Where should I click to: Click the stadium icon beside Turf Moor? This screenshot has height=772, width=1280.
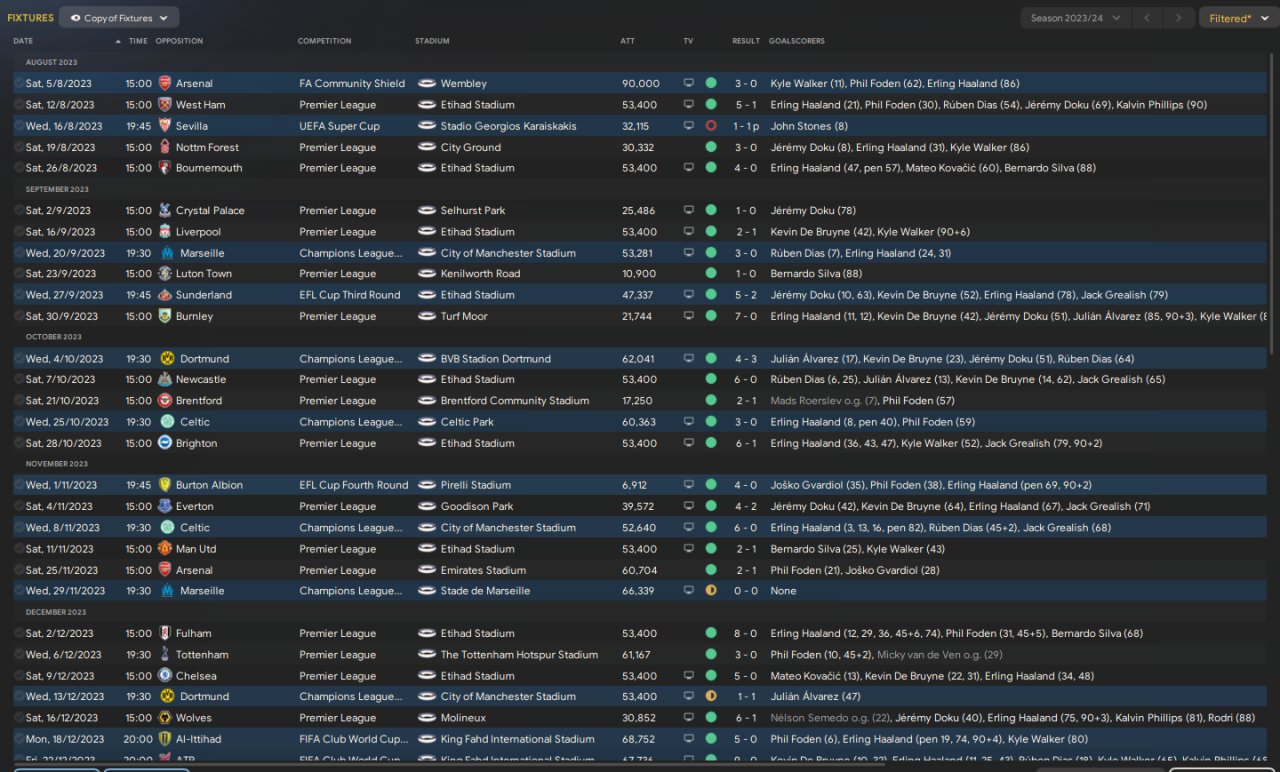427,316
